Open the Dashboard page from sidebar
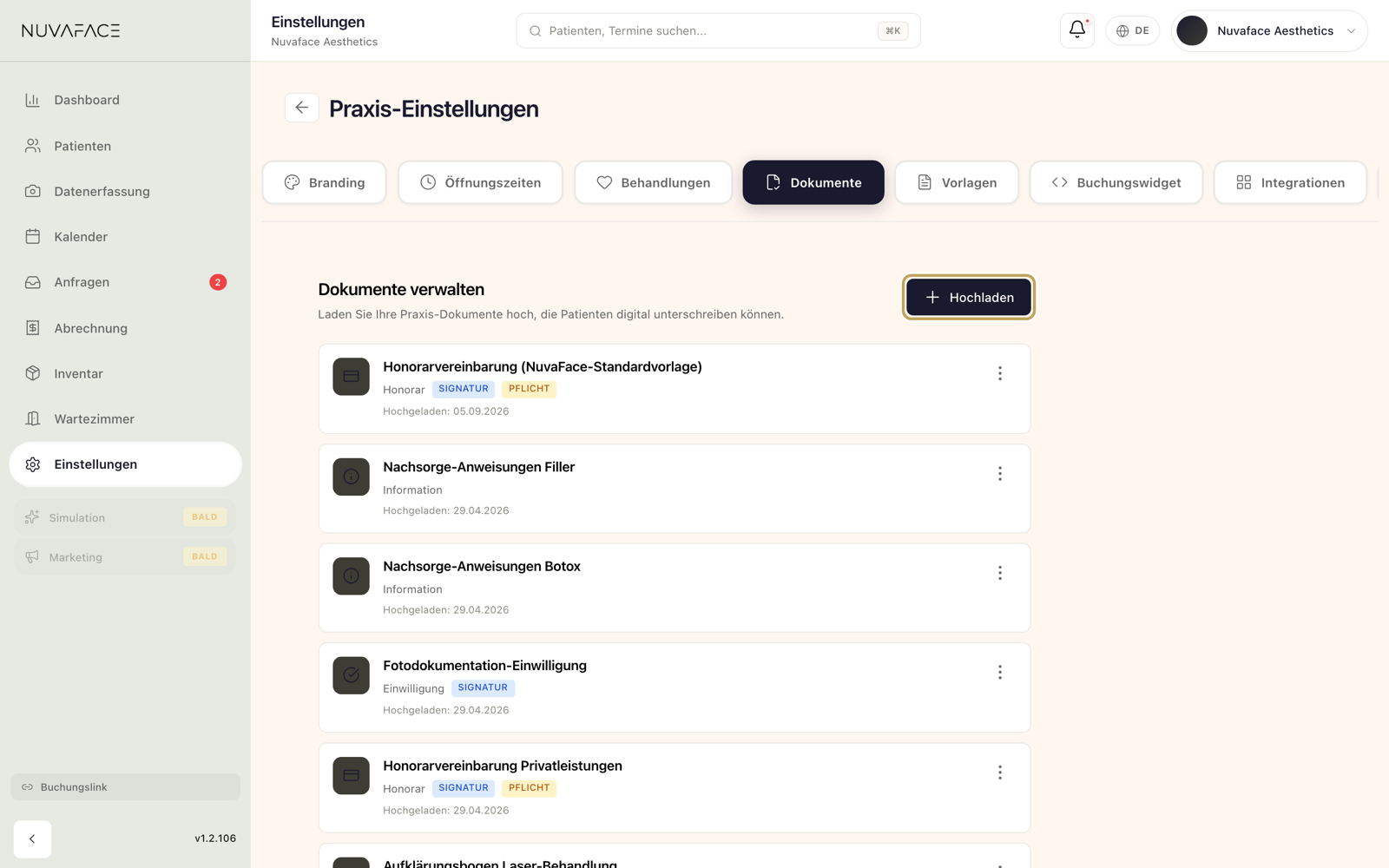Viewport: 1389px width, 868px height. coord(125,100)
